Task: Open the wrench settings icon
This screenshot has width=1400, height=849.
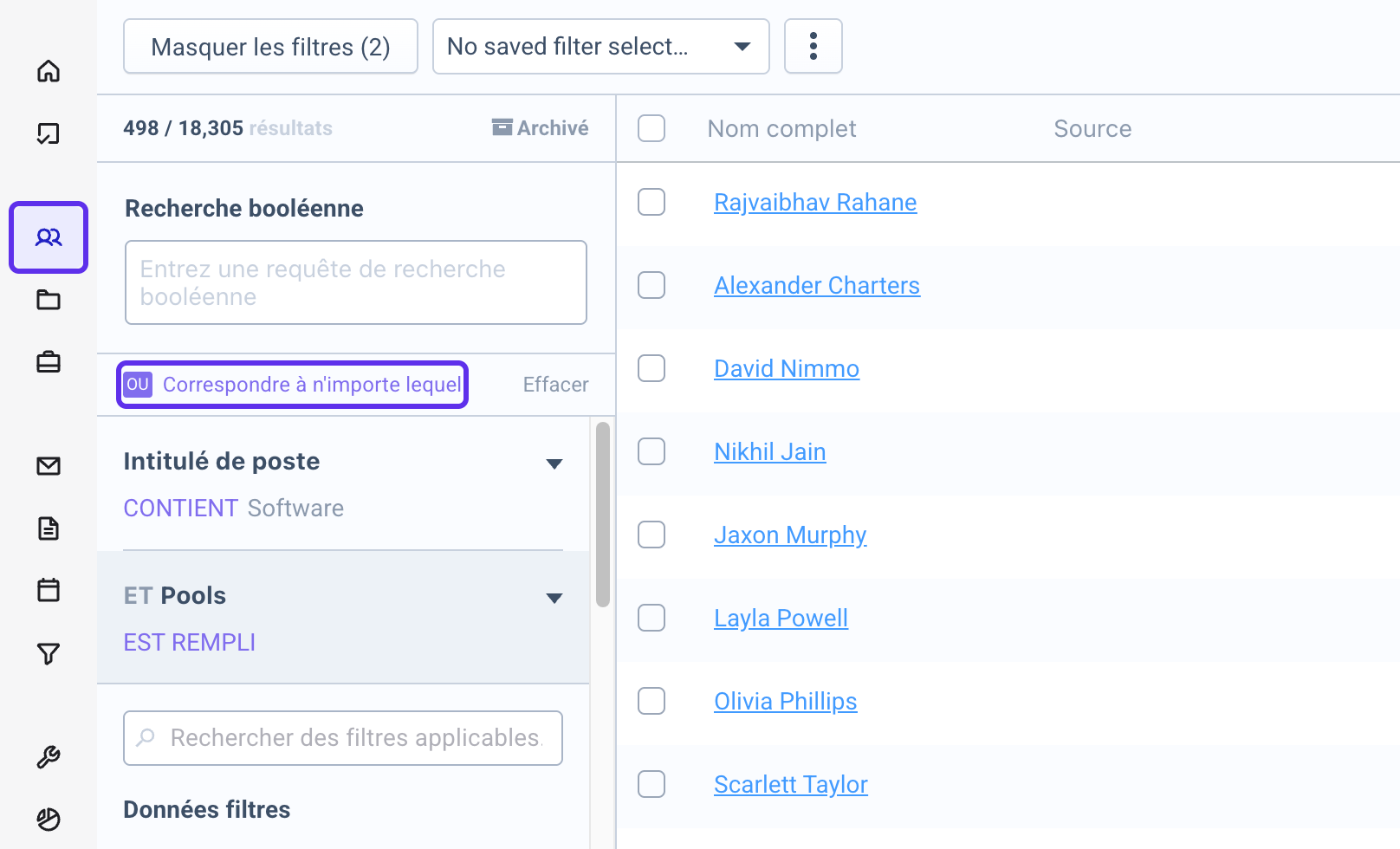Action: (48, 758)
